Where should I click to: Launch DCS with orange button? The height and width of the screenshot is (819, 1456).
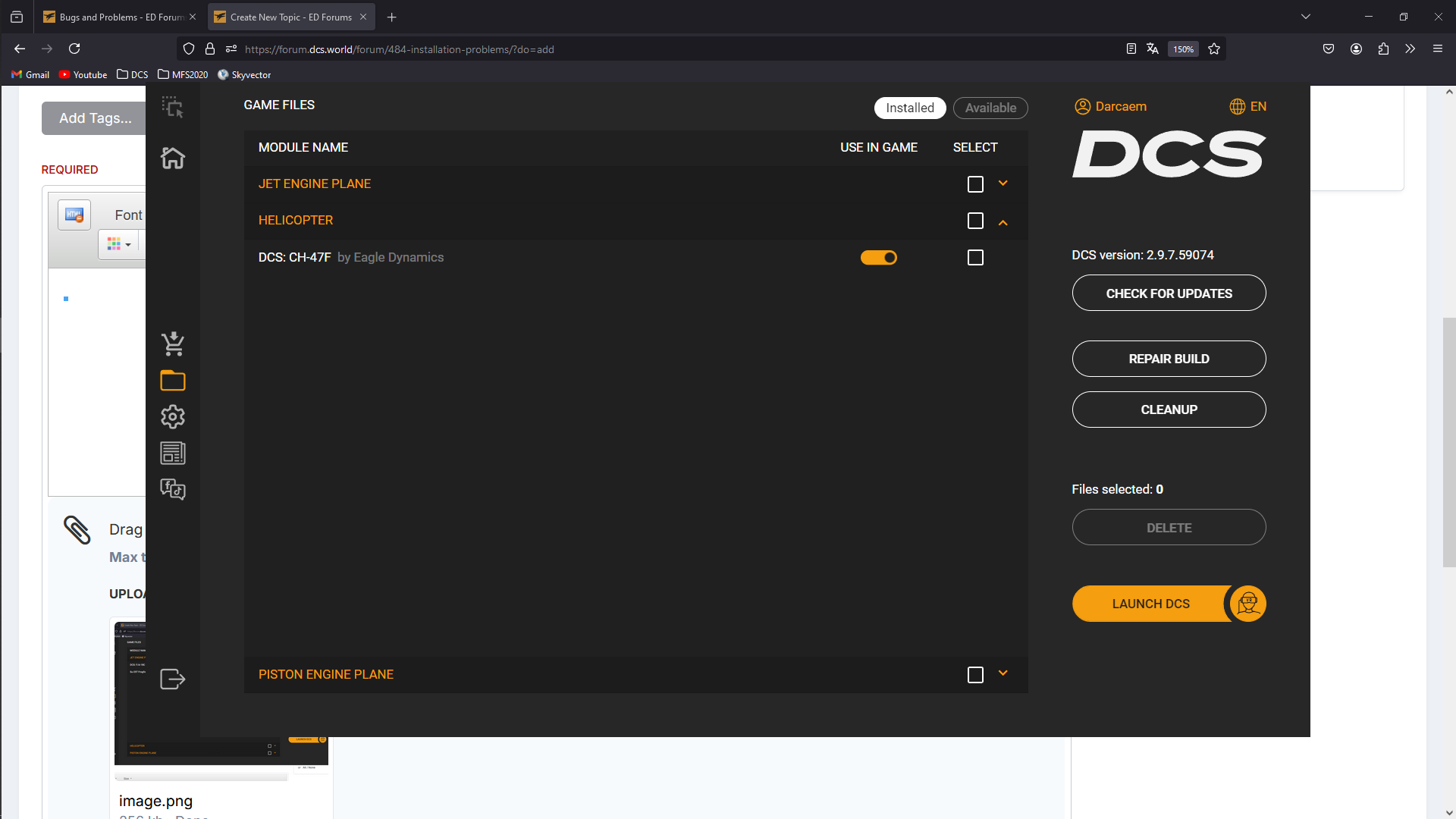[x=1150, y=604]
